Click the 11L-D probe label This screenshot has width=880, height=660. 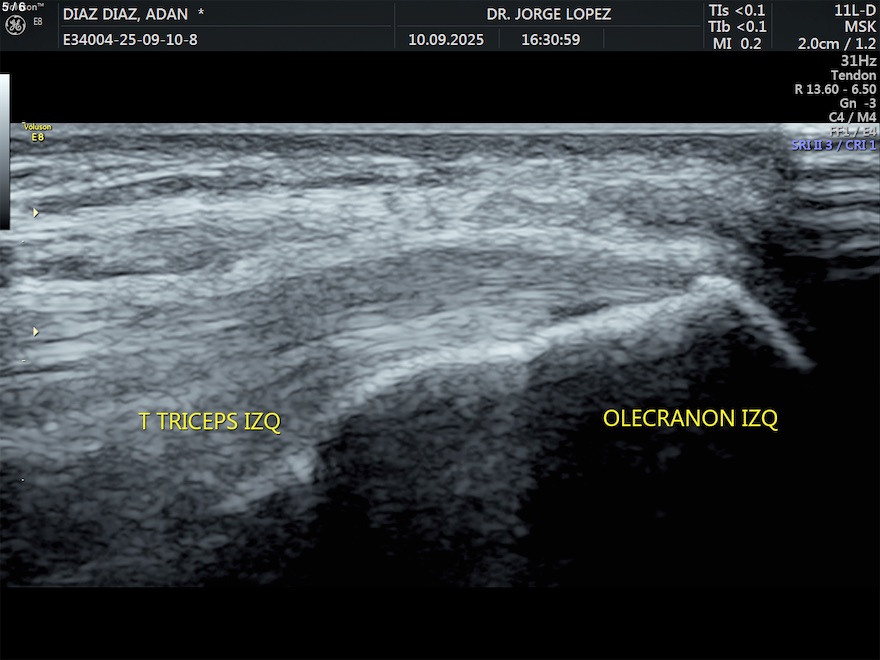coord(853,10)
